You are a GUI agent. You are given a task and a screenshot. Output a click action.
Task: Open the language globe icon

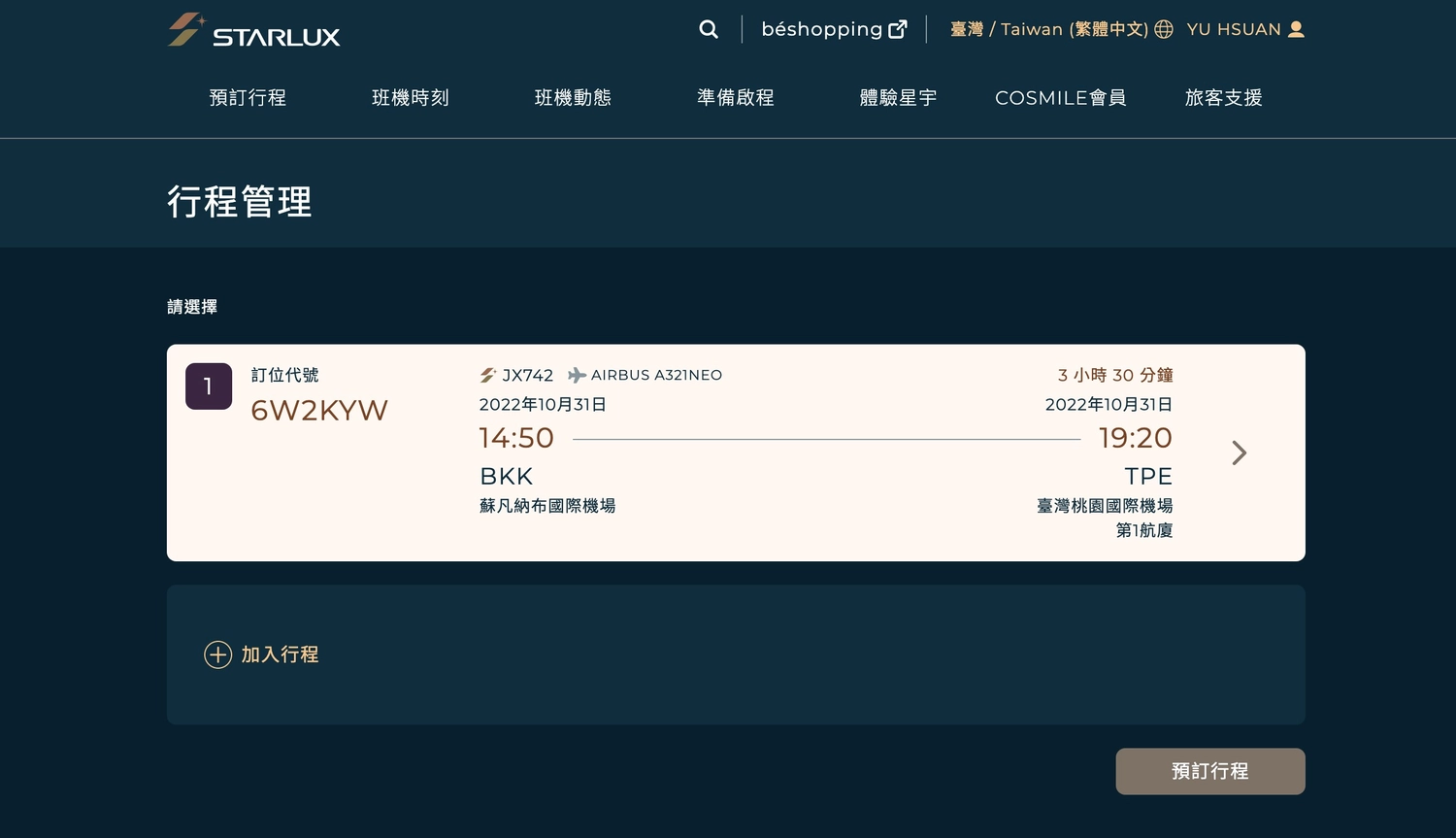1163,29
